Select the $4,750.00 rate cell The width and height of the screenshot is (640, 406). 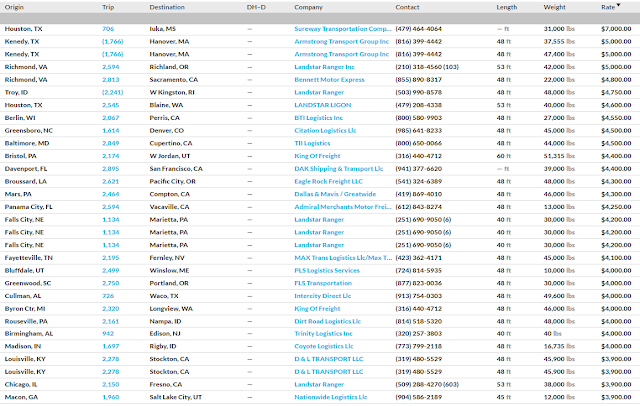point(616,92)
